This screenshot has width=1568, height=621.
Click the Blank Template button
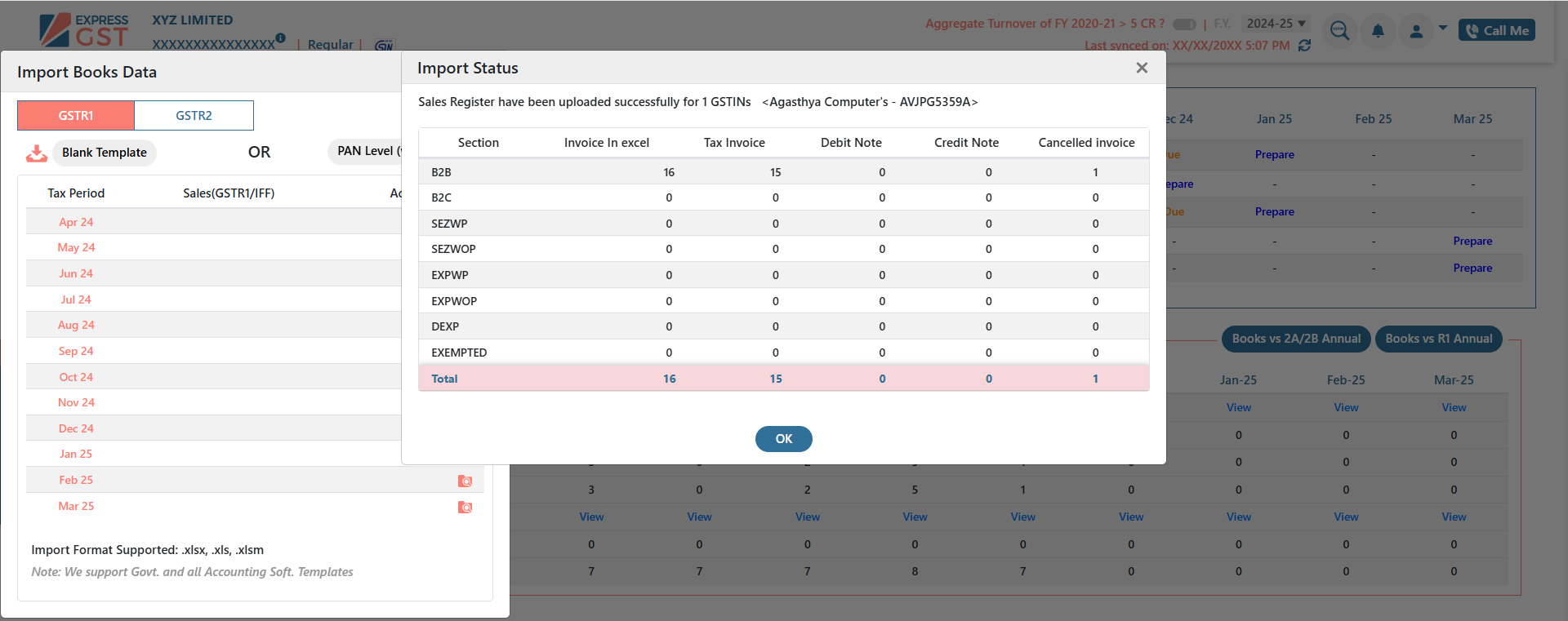[x=105, y=153]
